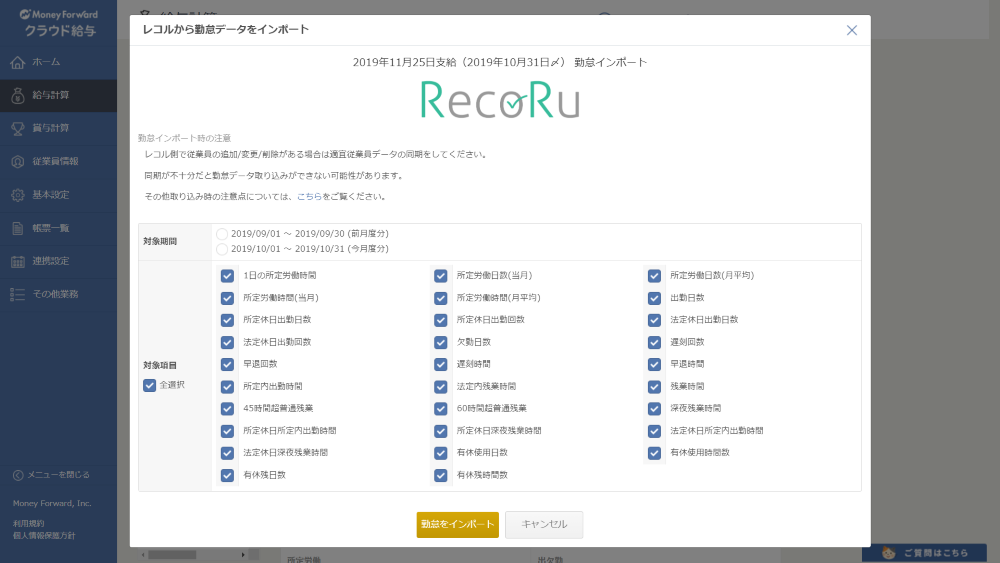1000x563 pixels.
Task: Toggle the 欠勤日数 checkbox
Action: pos(441,342)
